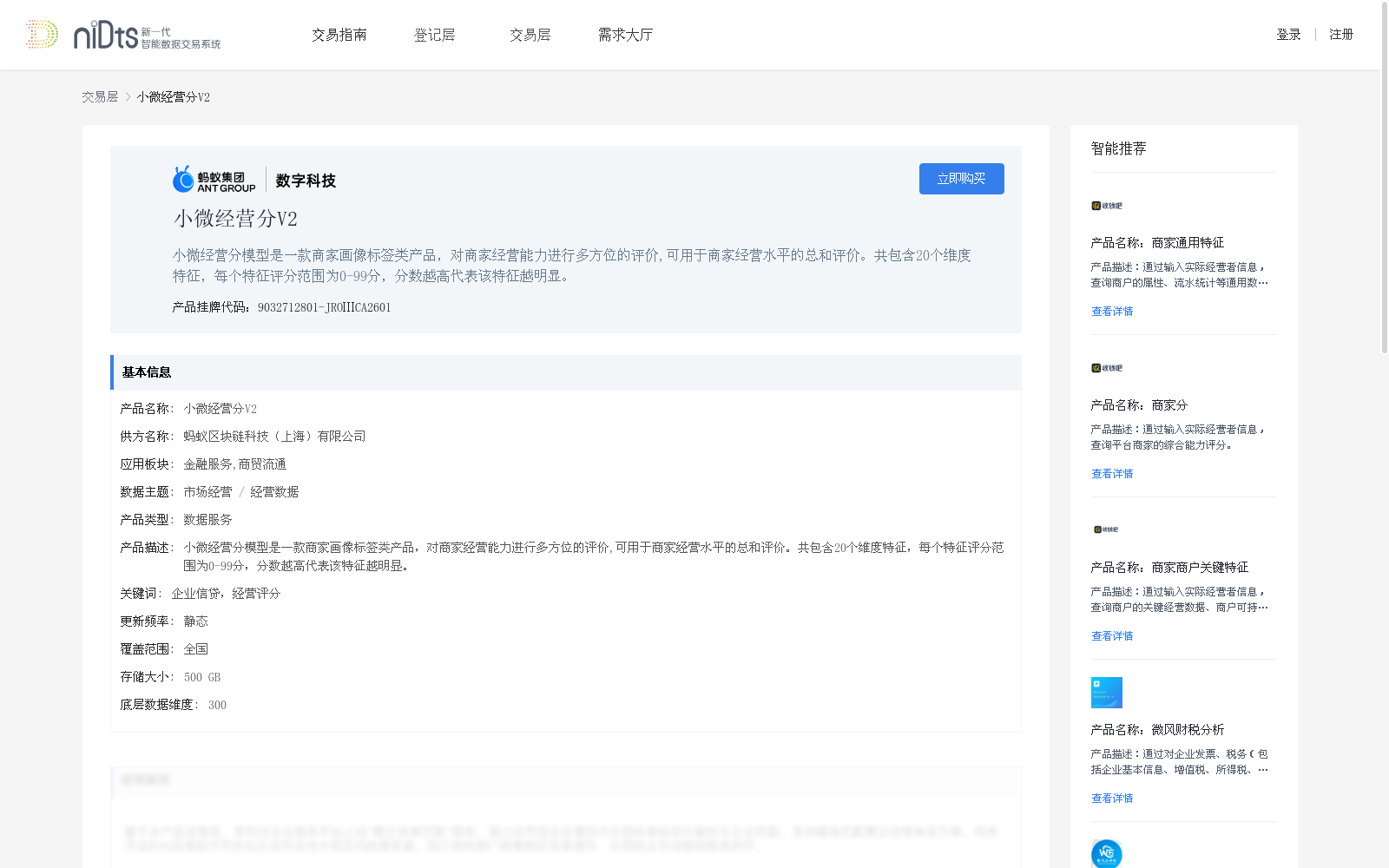
Task: Click the listing code 9032712801-JROIIICA2601
Action: pos(324,307)
